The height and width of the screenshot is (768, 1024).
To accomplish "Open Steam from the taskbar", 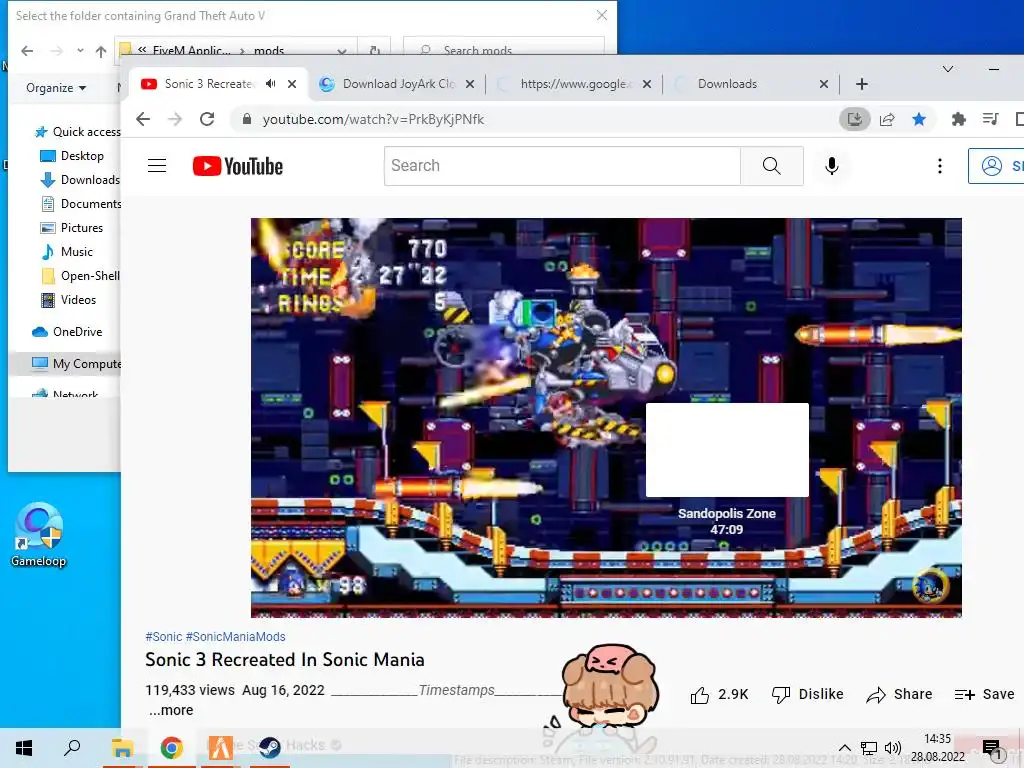I will point(269,748).
